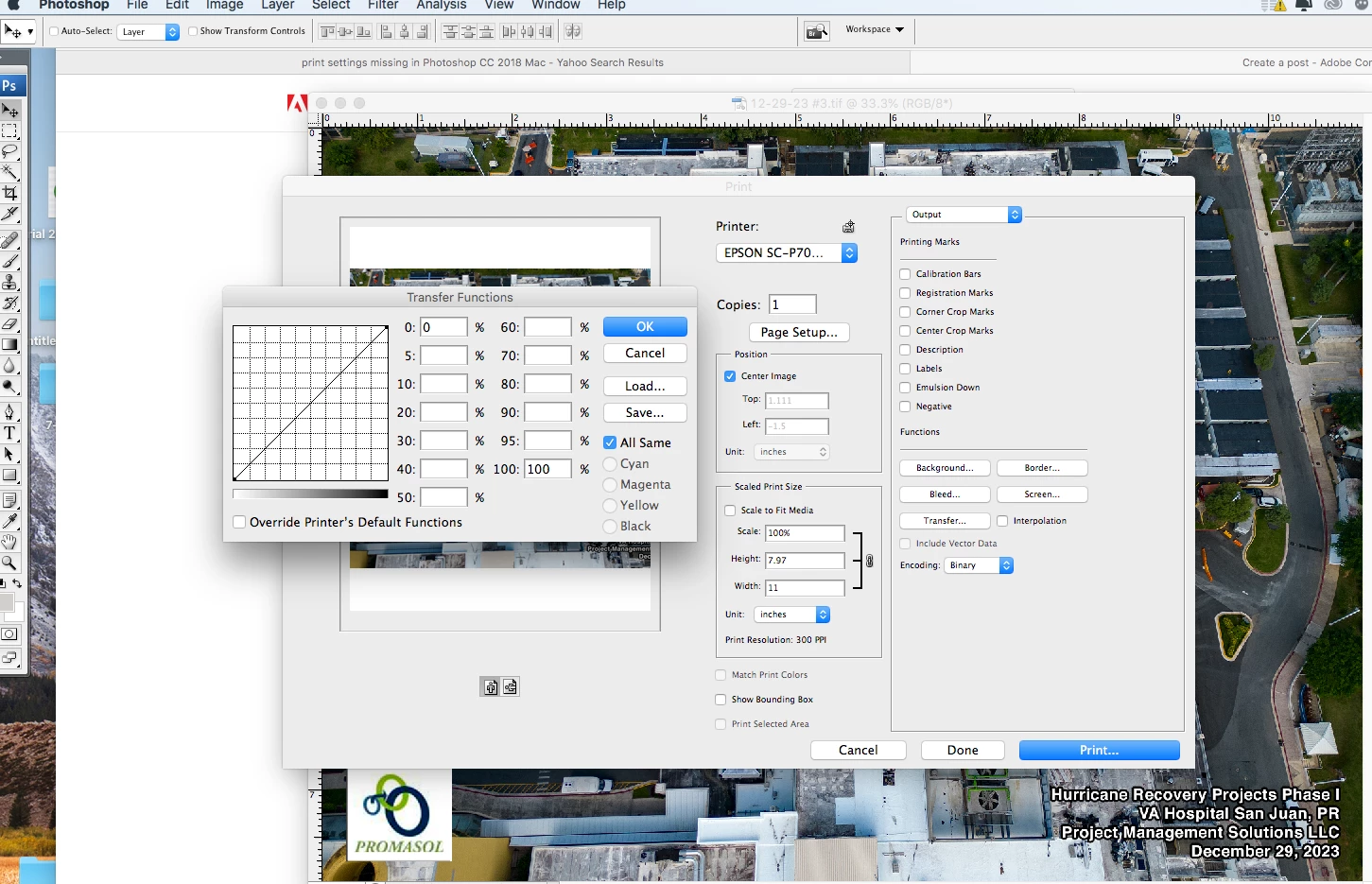Select the Path Selection tool
Viewport: 1372px width, 884px height.
tap(10, 454)
